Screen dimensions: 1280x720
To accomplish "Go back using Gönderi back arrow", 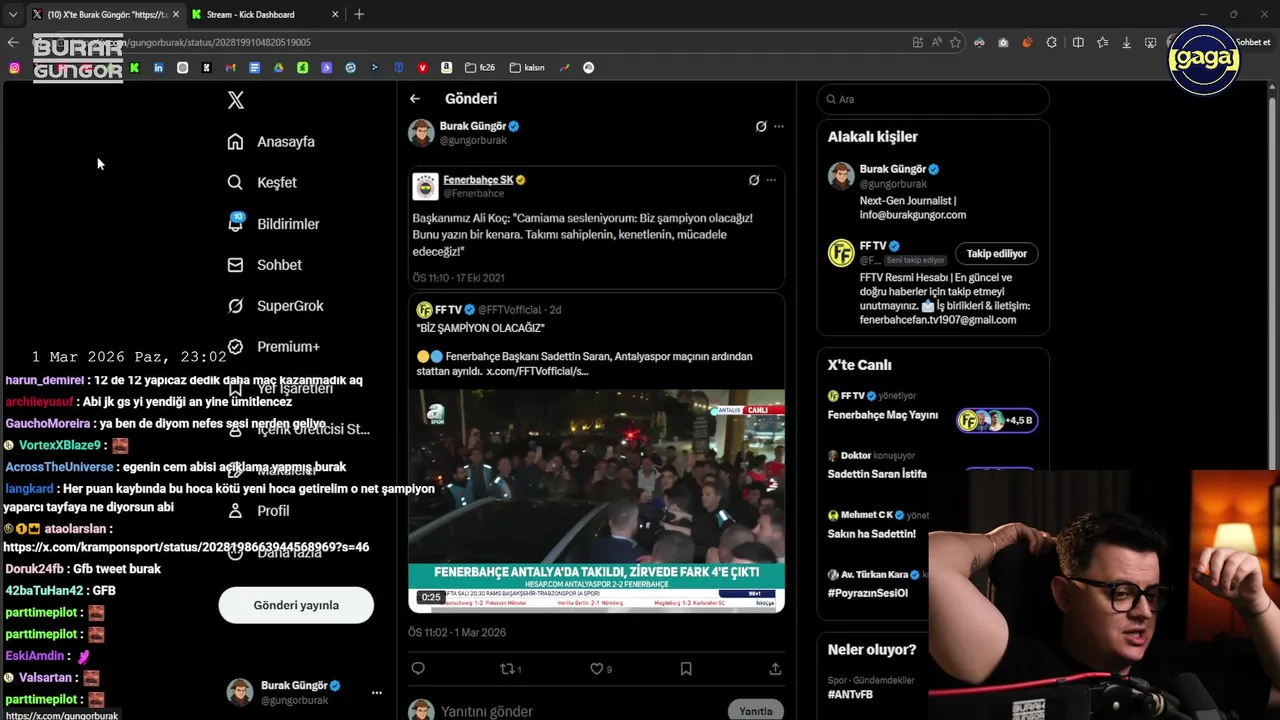I will pos(415,99).
